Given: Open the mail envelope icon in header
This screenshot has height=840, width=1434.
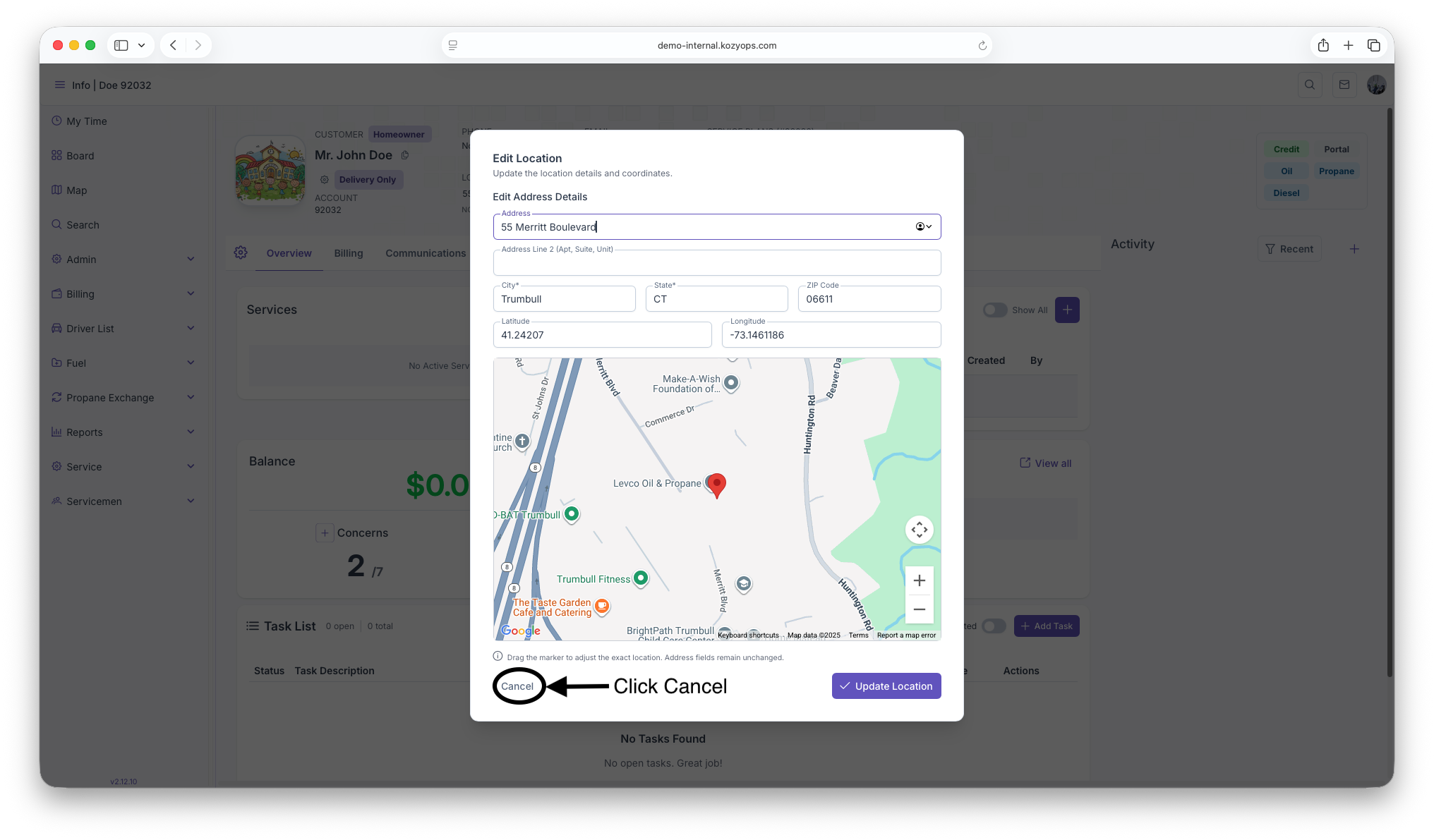Looking at the screenshot, I should pos(1344,85).
